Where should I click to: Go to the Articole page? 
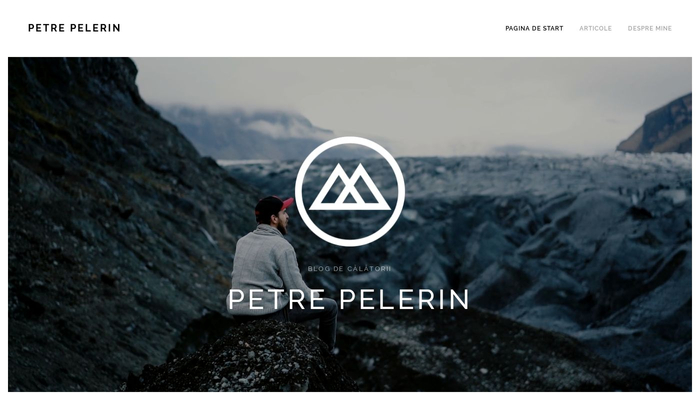[595, 28]
